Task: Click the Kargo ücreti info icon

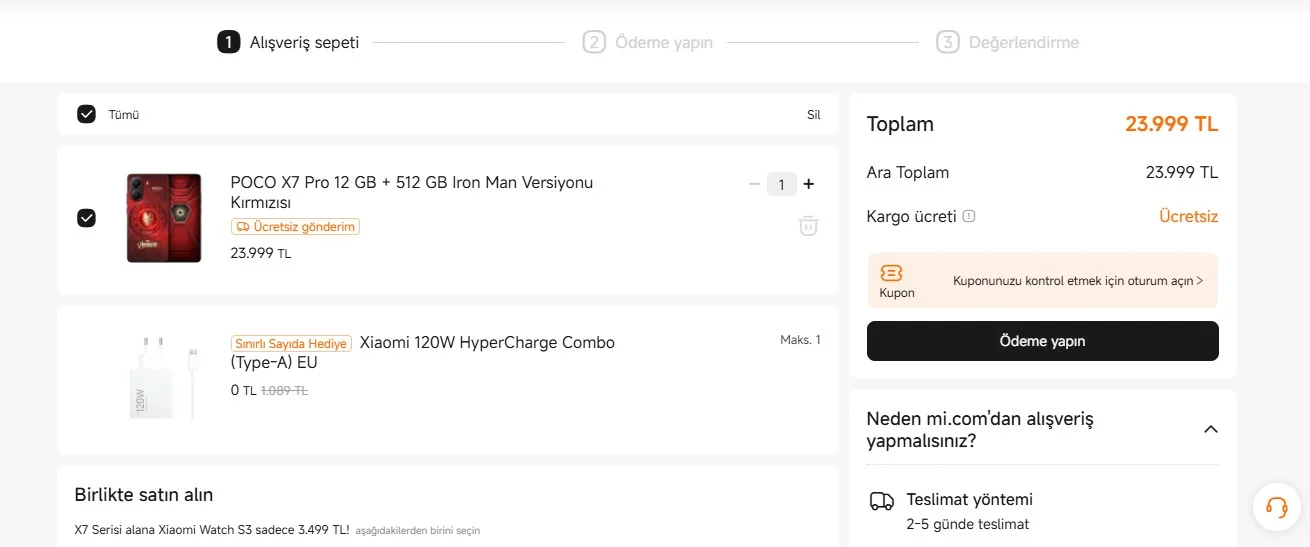Action: pyautogui.click(x=969, y=217)
